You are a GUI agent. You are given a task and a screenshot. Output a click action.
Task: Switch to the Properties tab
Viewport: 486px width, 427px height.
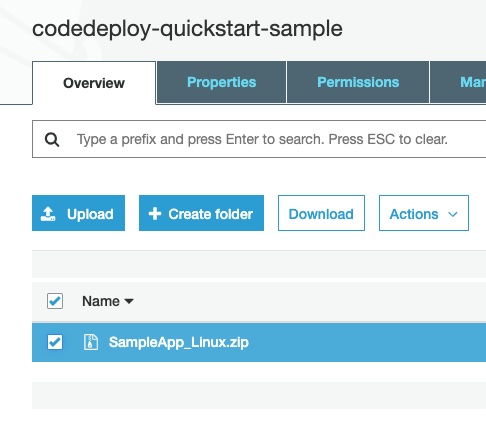click(x=221, y=82)
